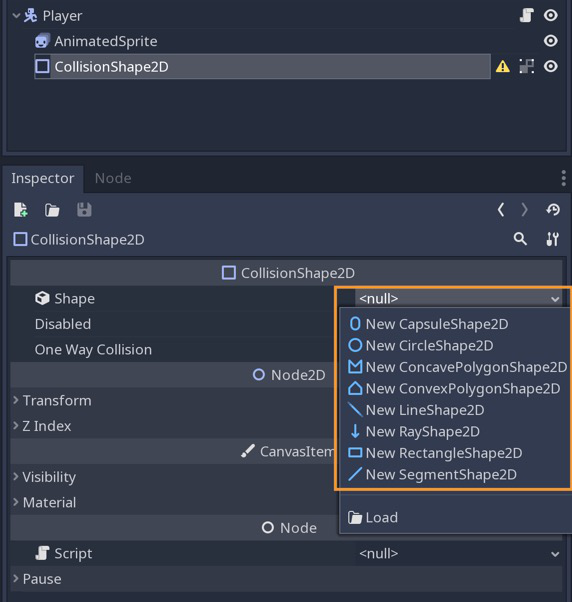Go to previous edited object in history
This screenshot has width=572, height=602.
(501, 210)
